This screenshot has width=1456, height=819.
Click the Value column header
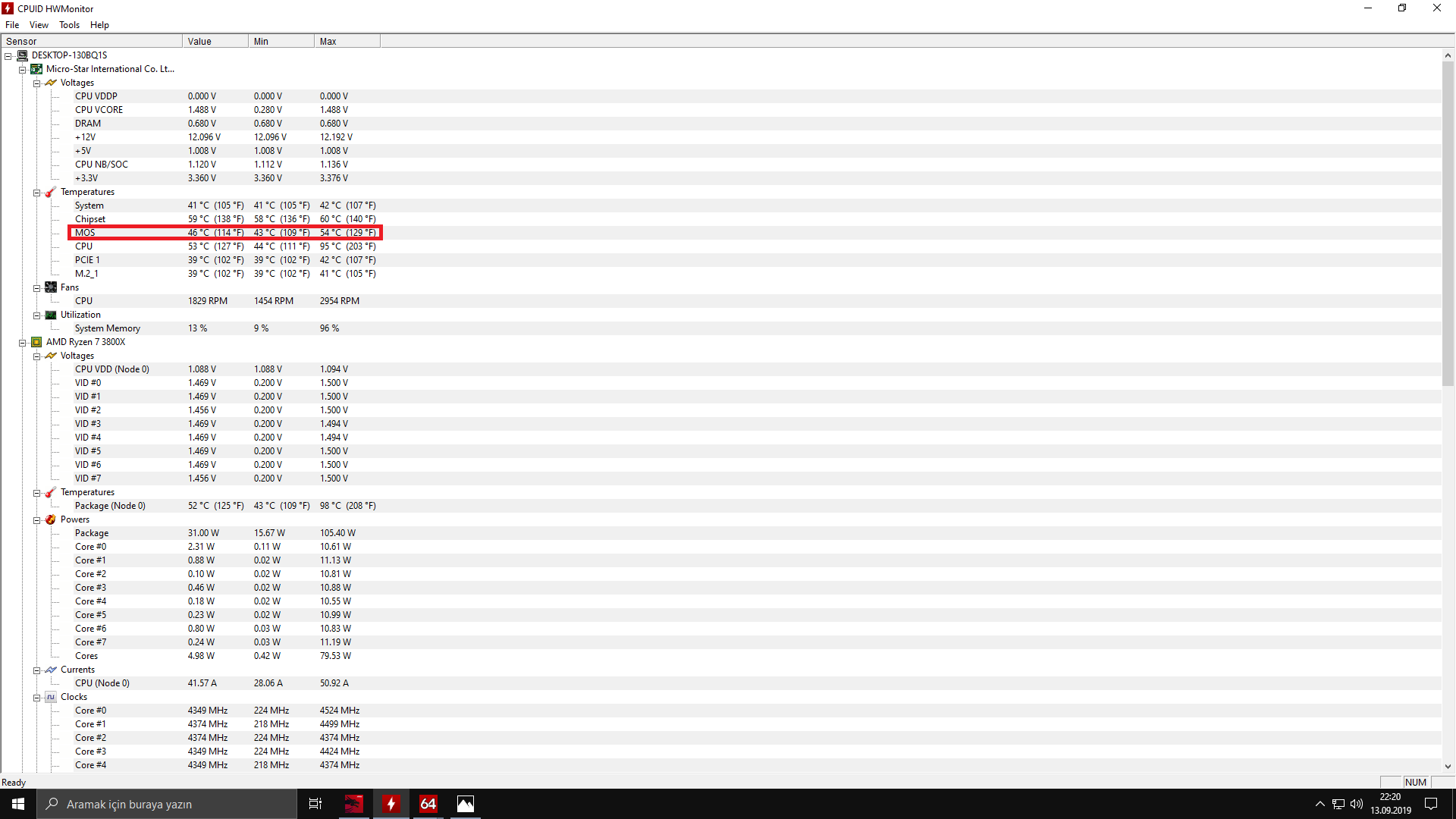click(215, 41)
